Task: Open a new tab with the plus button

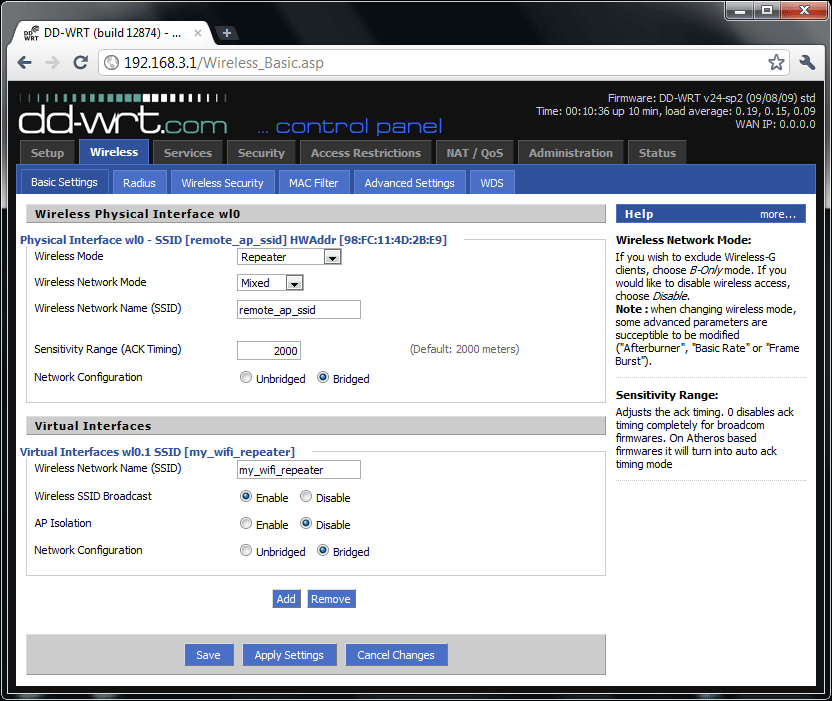Action: click(227, 33)
